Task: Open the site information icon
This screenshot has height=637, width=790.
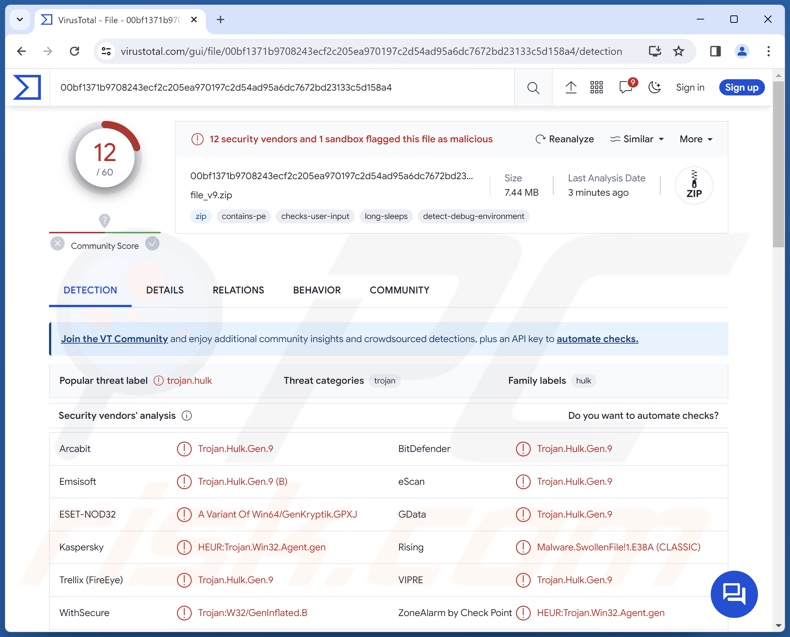Action: pyautogui.click(x=106, y=51)
